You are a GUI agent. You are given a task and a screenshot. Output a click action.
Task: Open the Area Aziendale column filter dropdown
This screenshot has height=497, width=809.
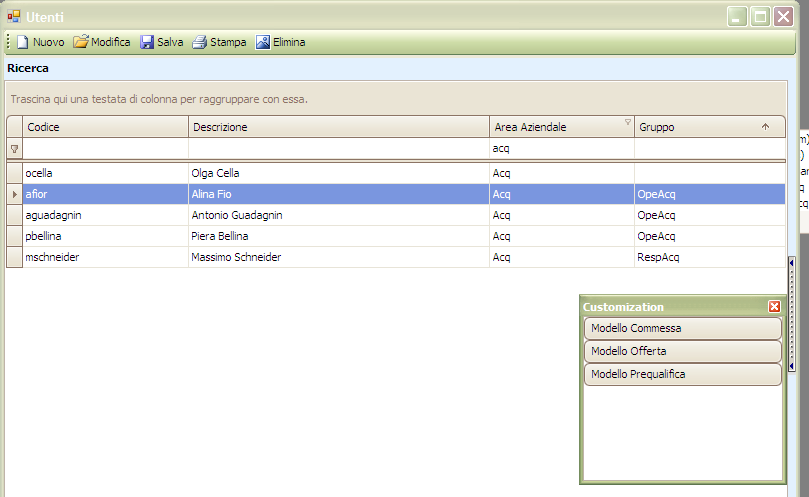(x=628, y=123)
